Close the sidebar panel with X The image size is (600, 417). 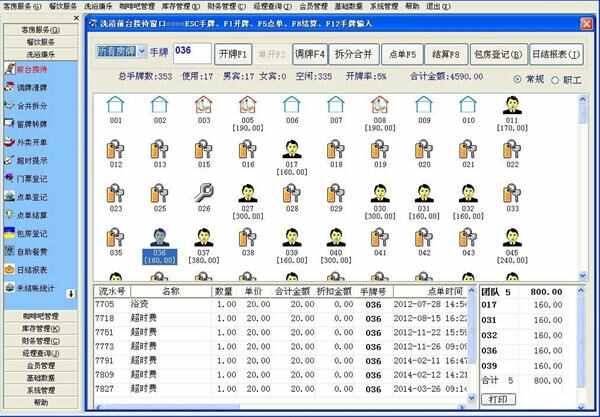click(x=76, y=18)
